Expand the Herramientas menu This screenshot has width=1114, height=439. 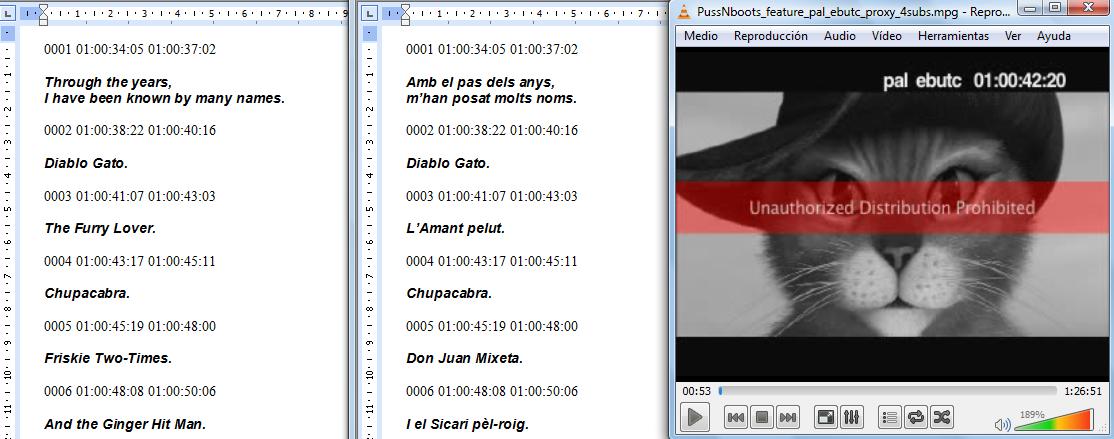click(953, 36)
